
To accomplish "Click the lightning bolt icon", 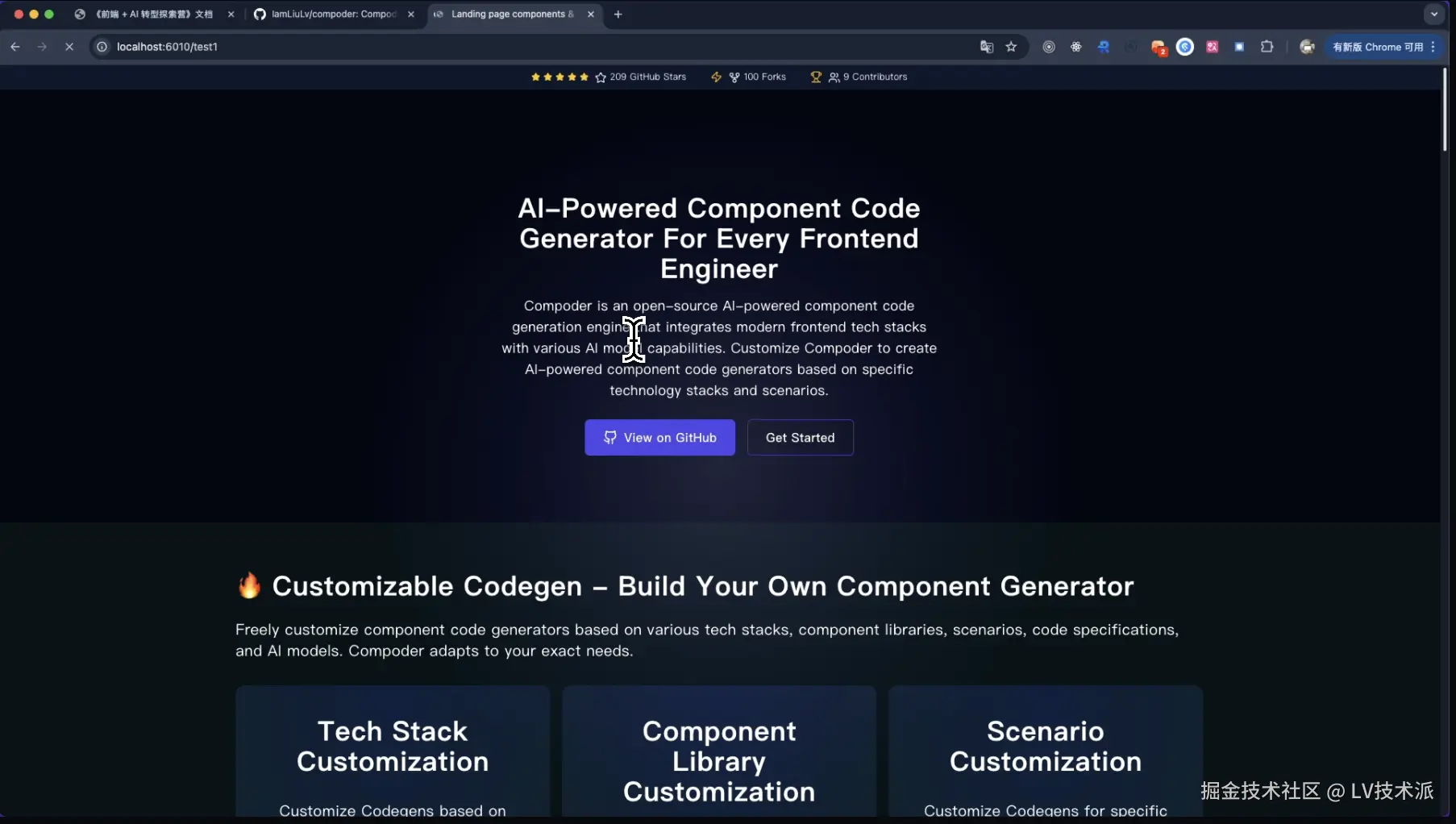I will (716, 77).
